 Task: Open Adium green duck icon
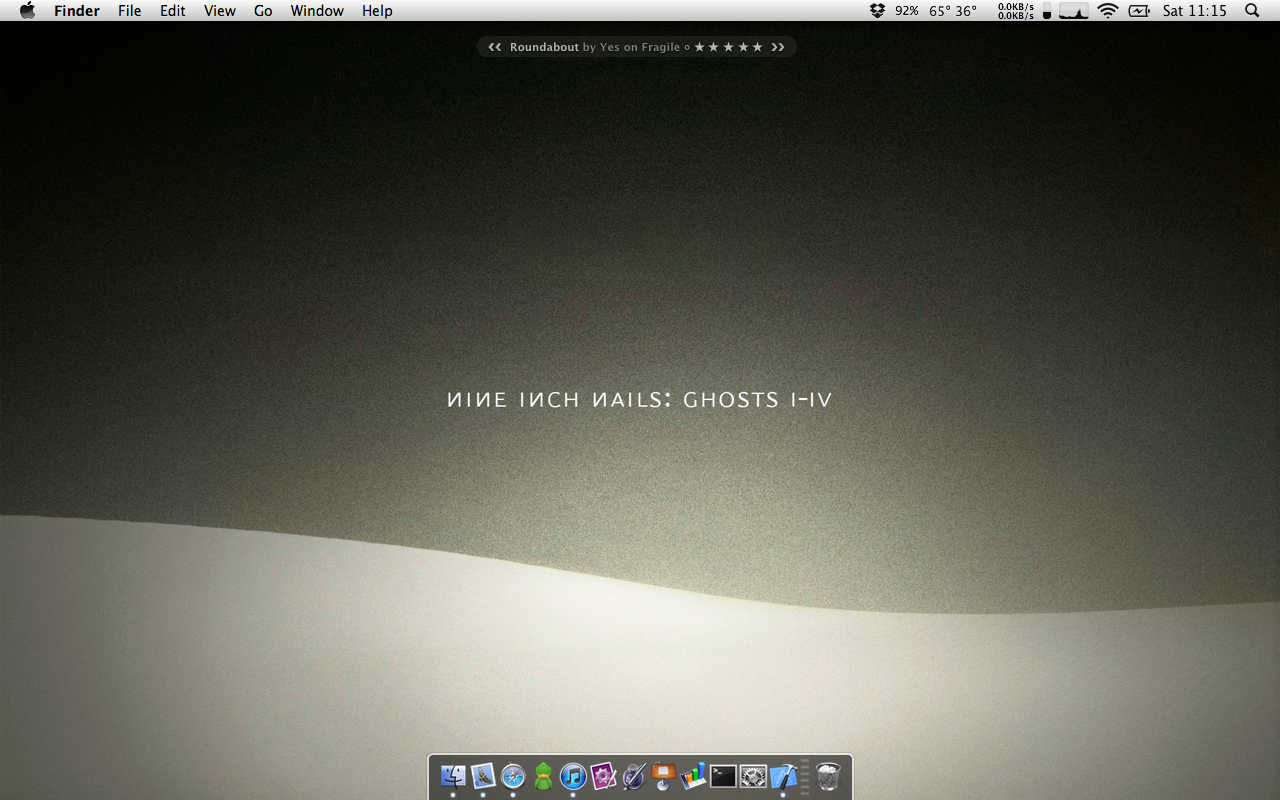[x=543, y=775]
